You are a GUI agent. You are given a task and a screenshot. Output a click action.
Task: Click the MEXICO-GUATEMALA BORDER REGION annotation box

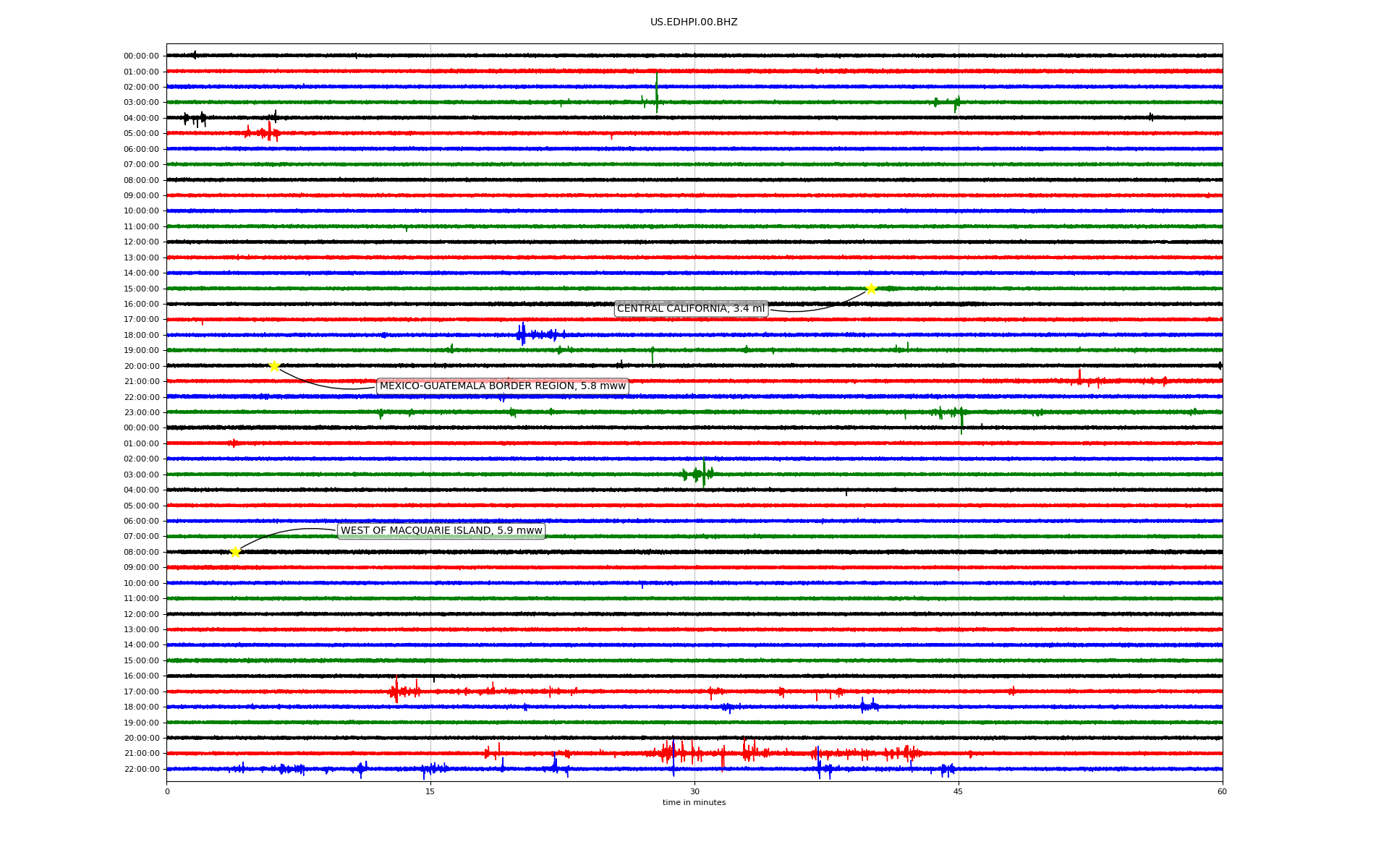click(x=502, y=386)
